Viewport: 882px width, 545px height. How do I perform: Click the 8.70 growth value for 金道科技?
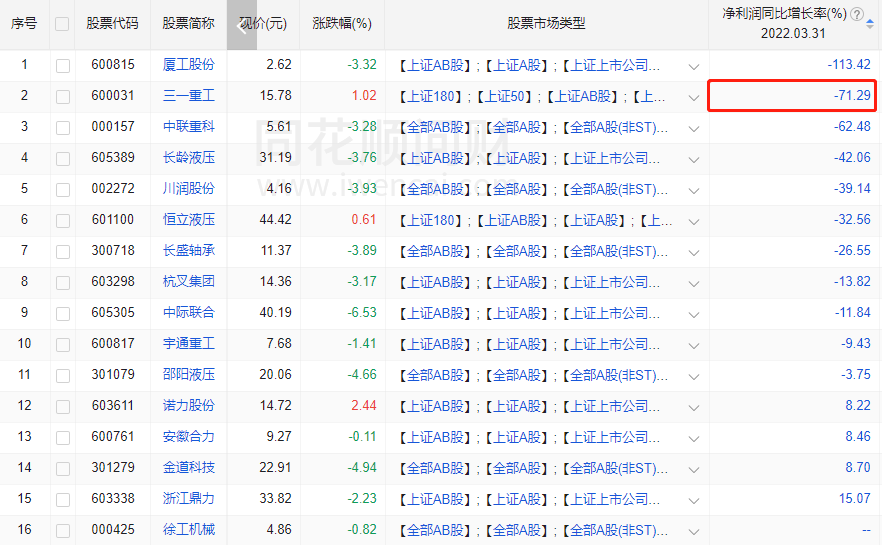coord(858,467)
